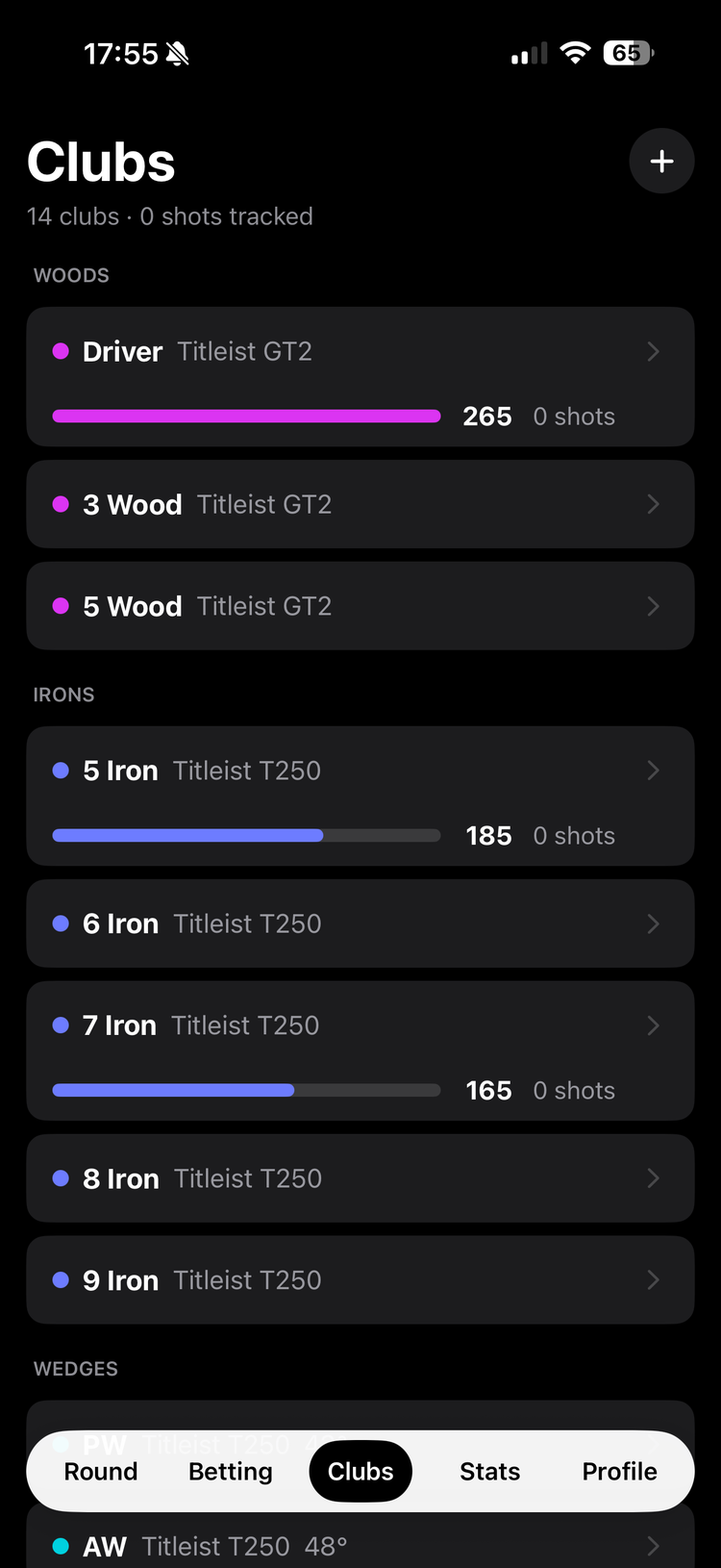Tap the Driver 265 distance bar
Image resolution: width=721 pixels, height=1568 pixels.
tap(246, 417)
